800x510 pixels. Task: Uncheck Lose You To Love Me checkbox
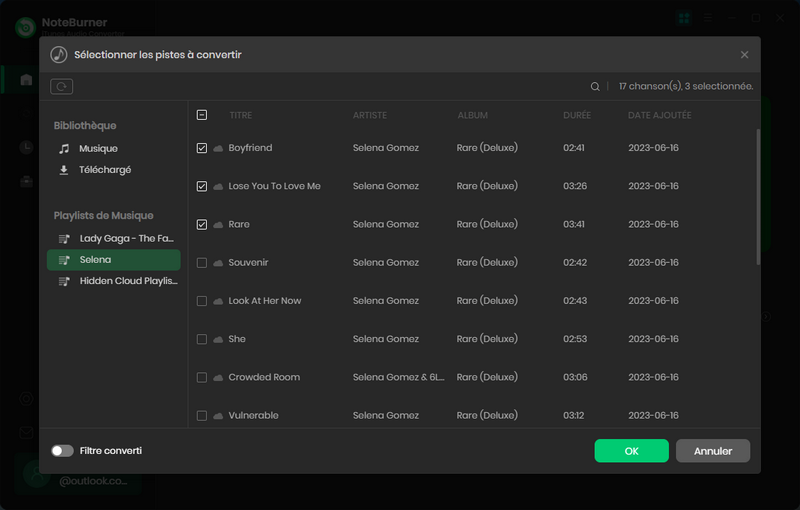coord(202,186)
